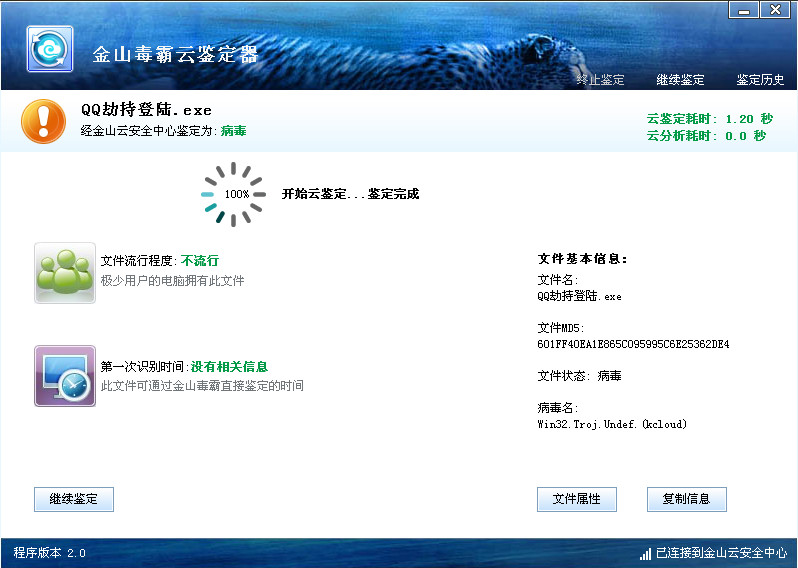Click the 100% circular progress spinner

pyautogui.click(x=234, y=194)
